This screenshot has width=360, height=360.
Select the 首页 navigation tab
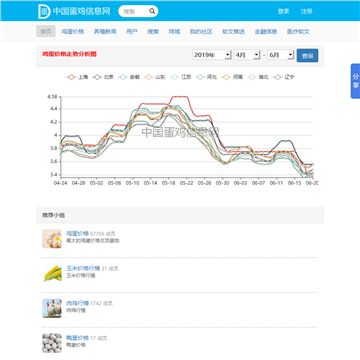(x=46, y=31)
